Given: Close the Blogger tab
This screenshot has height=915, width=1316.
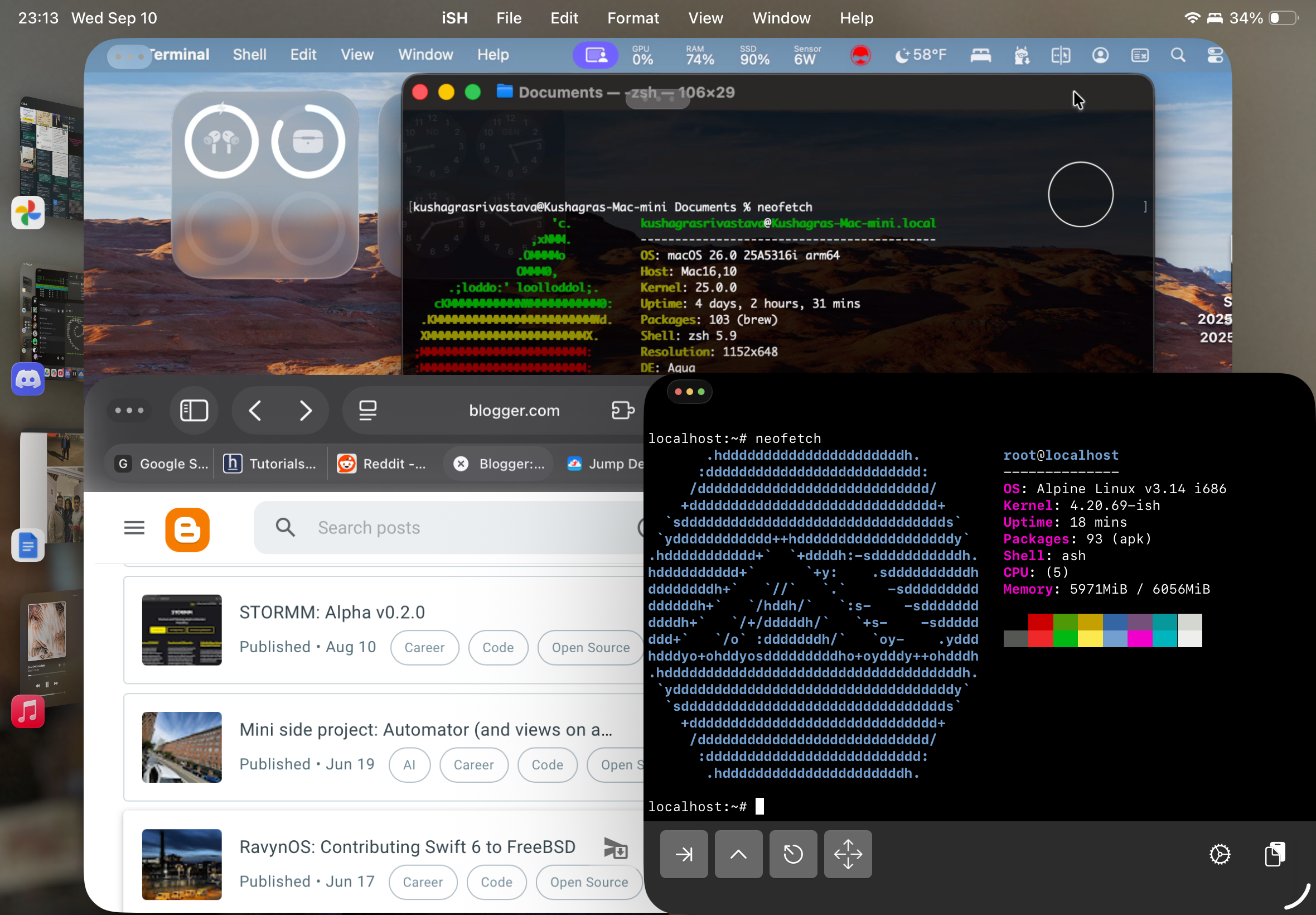Looking at the screenshot, I should (461, 464).
